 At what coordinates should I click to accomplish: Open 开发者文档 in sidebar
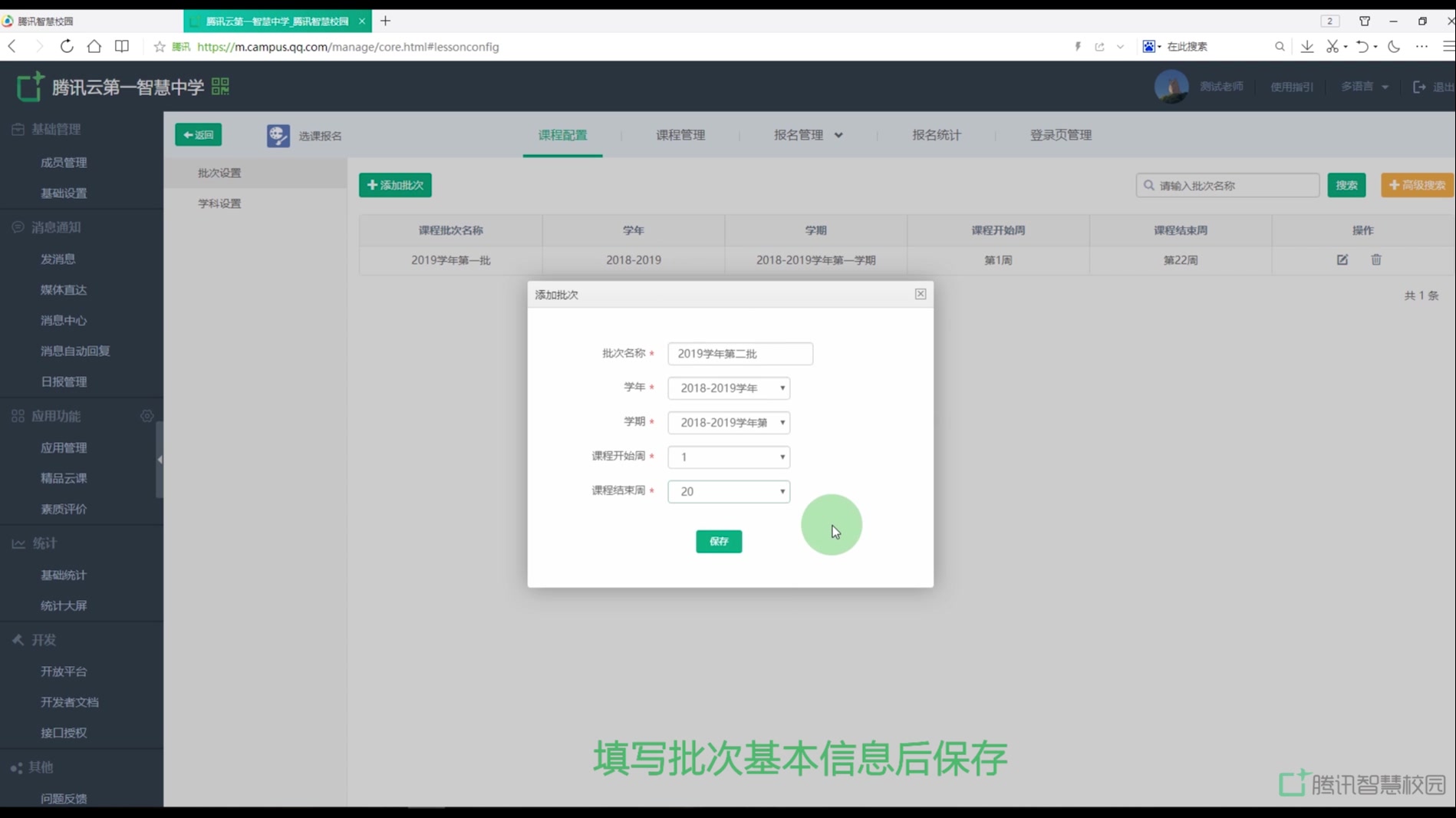pyautogui.click(x=69, y=703)
